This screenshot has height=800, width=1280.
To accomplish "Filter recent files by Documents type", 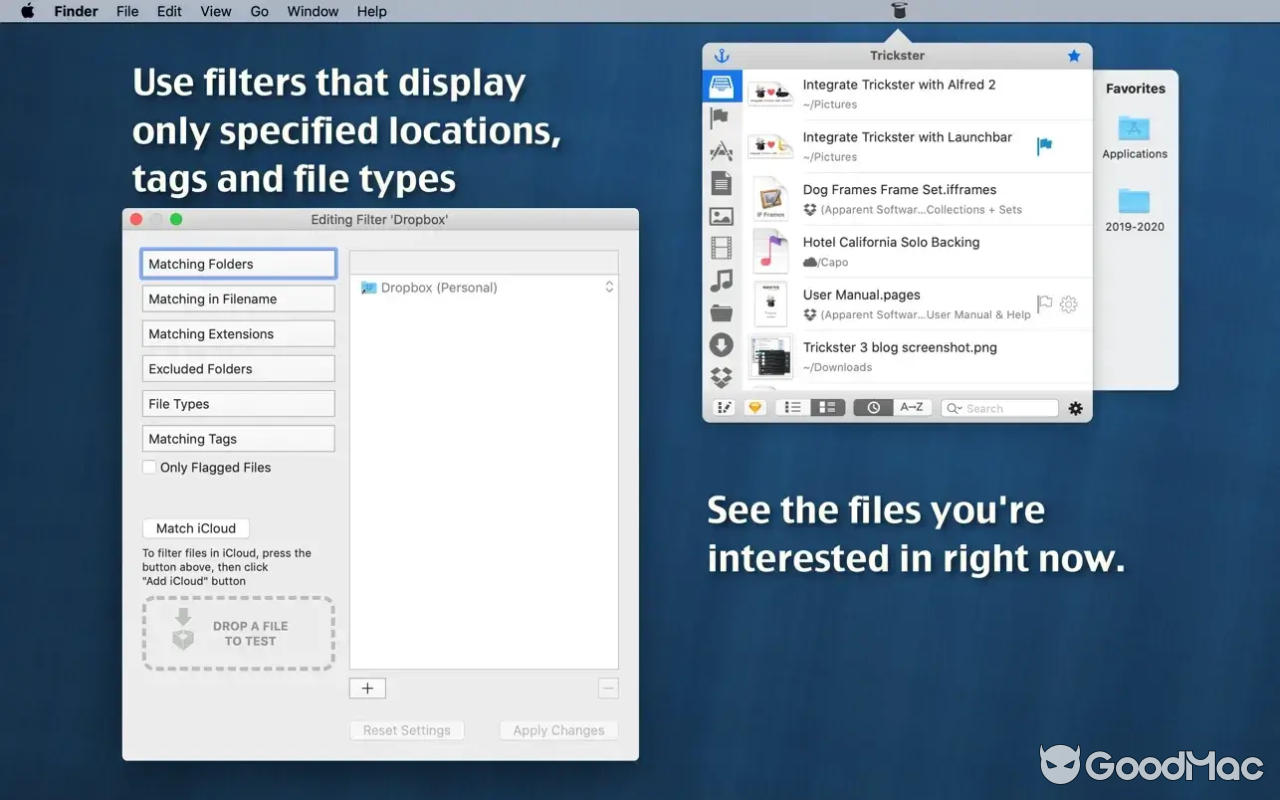I will pos(722,183).
